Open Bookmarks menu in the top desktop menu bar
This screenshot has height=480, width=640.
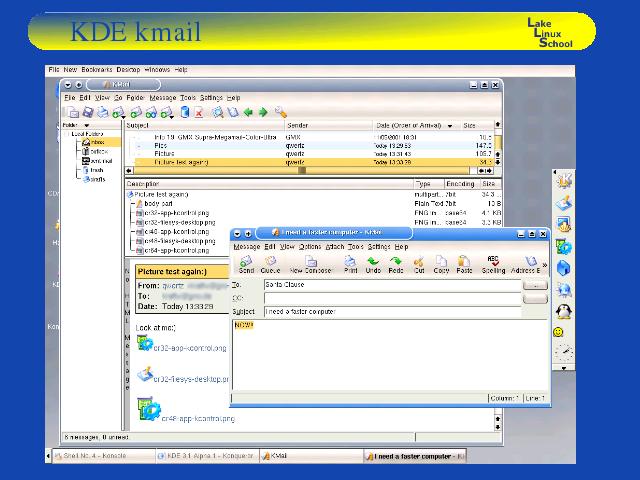point(97,70)
